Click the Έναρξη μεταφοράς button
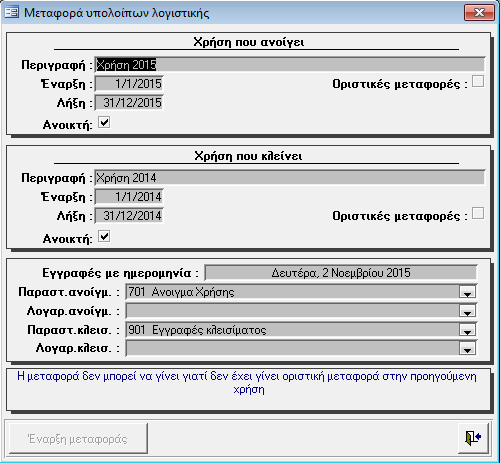Viewport: 500px width, 463px height. (x=78, y=439)
